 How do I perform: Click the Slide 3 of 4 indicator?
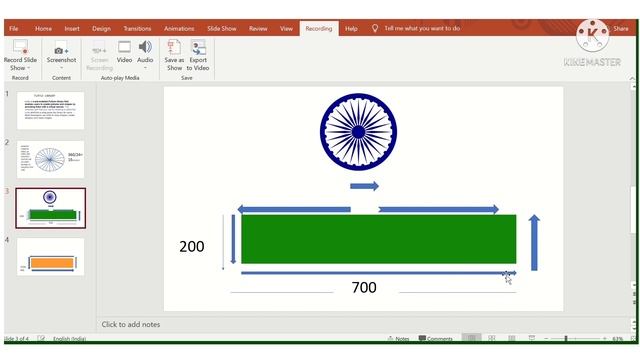16,339
